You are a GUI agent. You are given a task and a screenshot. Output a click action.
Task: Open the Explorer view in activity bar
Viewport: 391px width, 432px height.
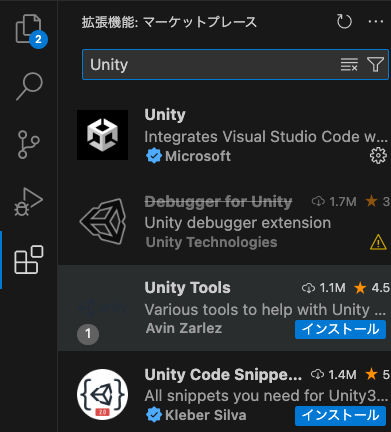click(x=29, y=30)
